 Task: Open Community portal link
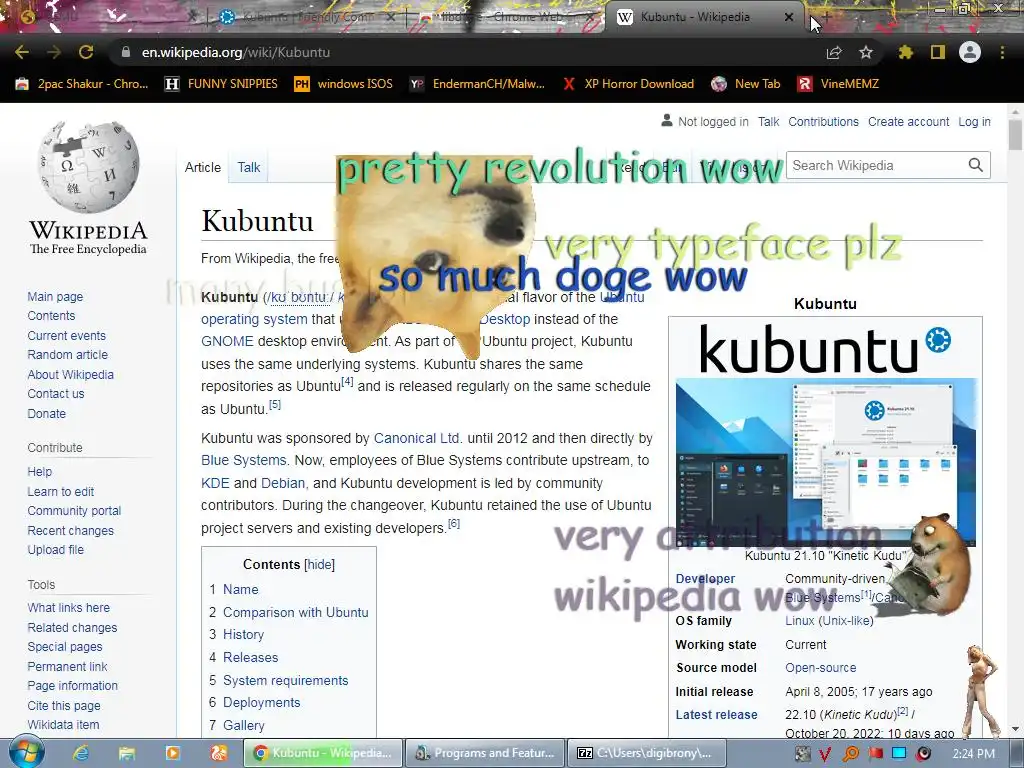(74, 511)
